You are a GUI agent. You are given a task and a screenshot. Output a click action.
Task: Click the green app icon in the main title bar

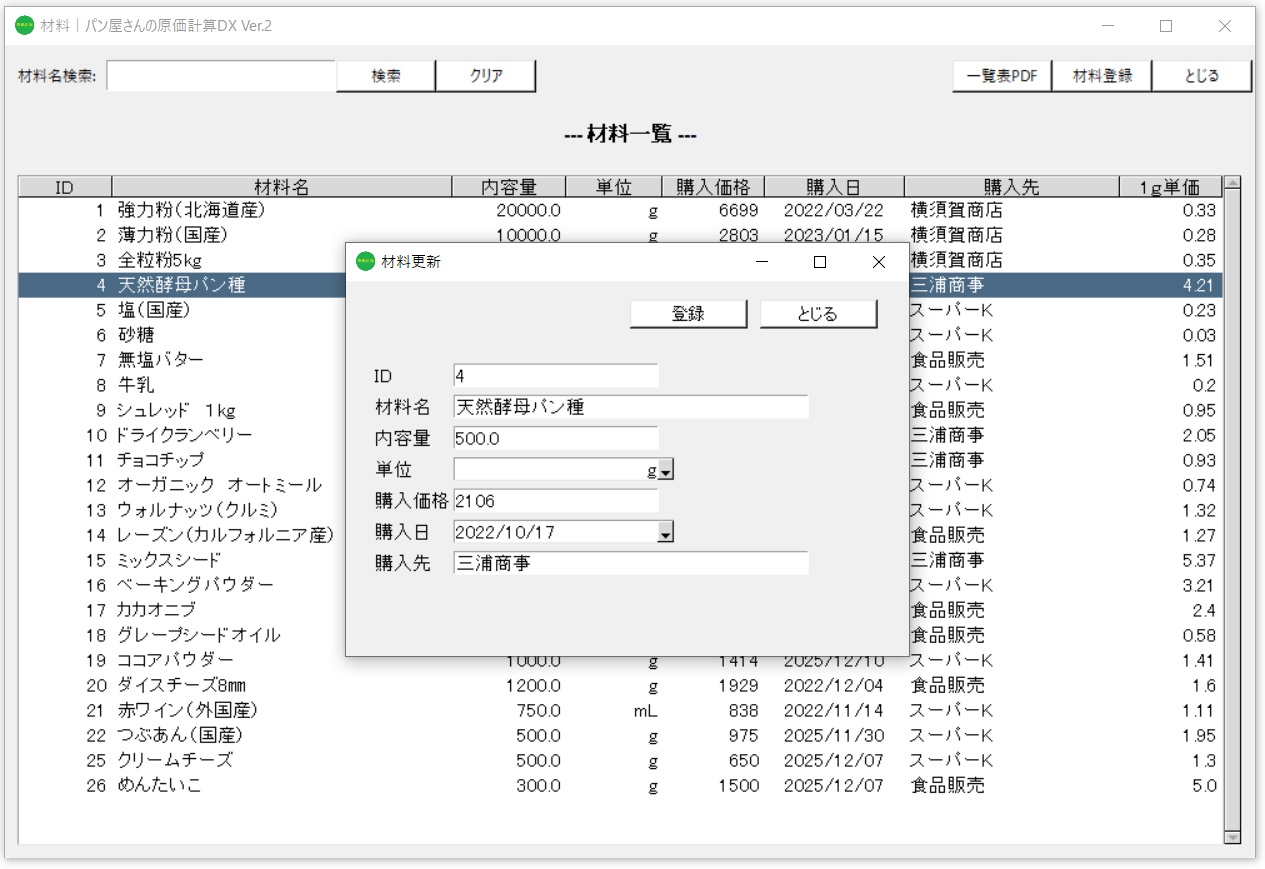(x=22, y=26)
